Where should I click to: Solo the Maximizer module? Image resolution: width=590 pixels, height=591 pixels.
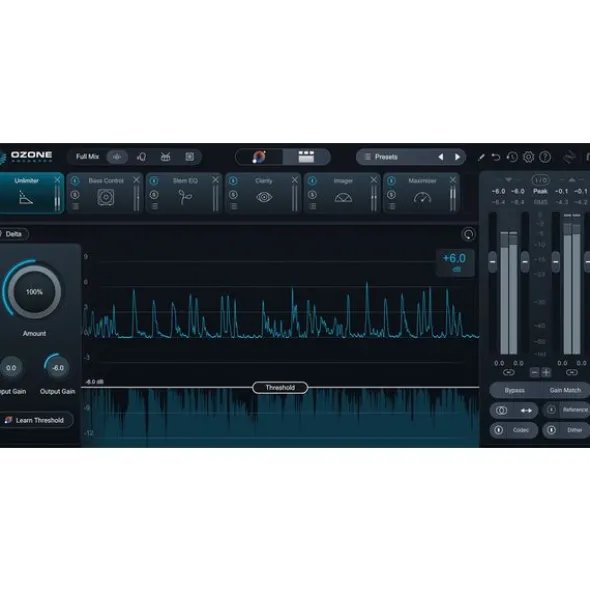coord(391,195)
